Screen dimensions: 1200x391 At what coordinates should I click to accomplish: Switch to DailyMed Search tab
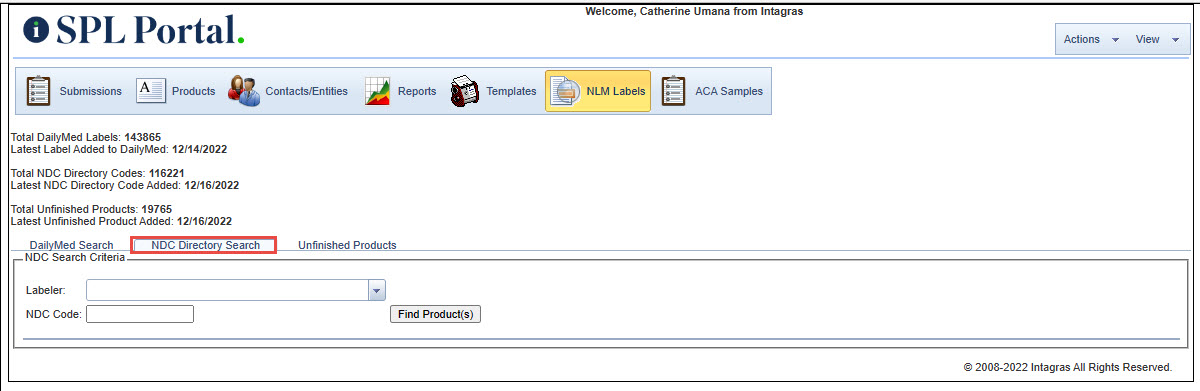point(71,245)
